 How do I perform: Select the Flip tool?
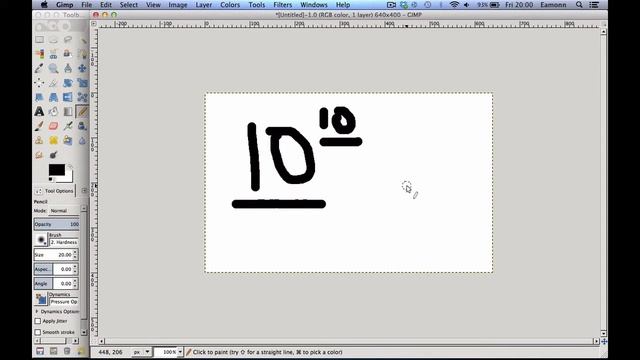coord(68,97)
